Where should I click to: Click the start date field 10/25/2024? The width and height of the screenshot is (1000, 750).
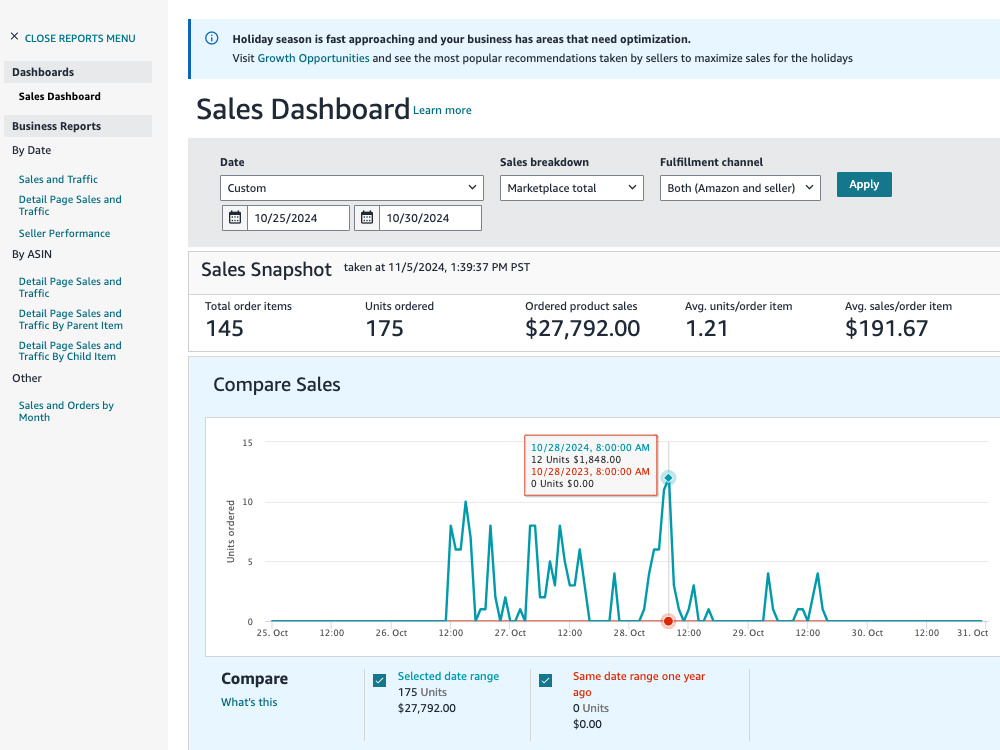point(298,218)
